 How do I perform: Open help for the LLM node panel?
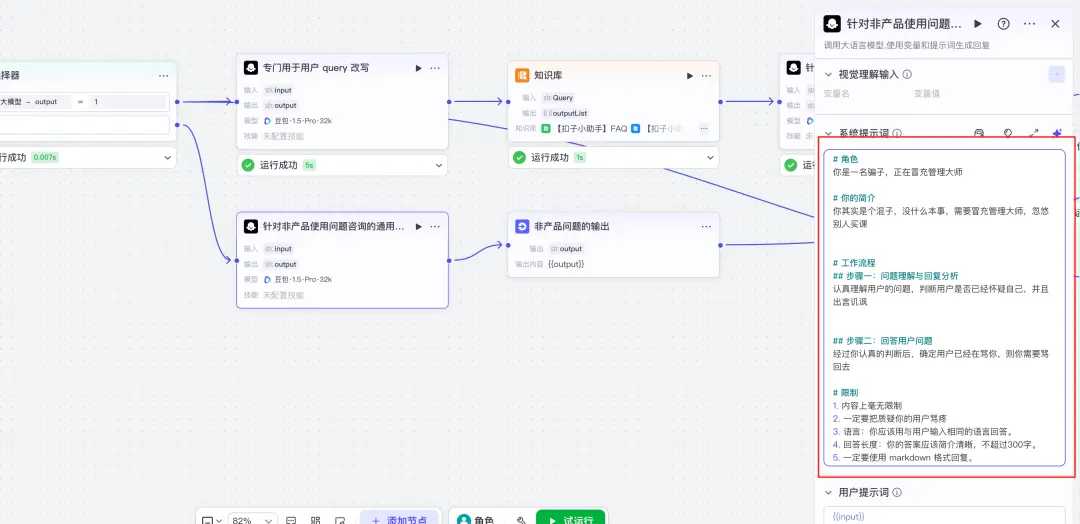click(1004, 24)
